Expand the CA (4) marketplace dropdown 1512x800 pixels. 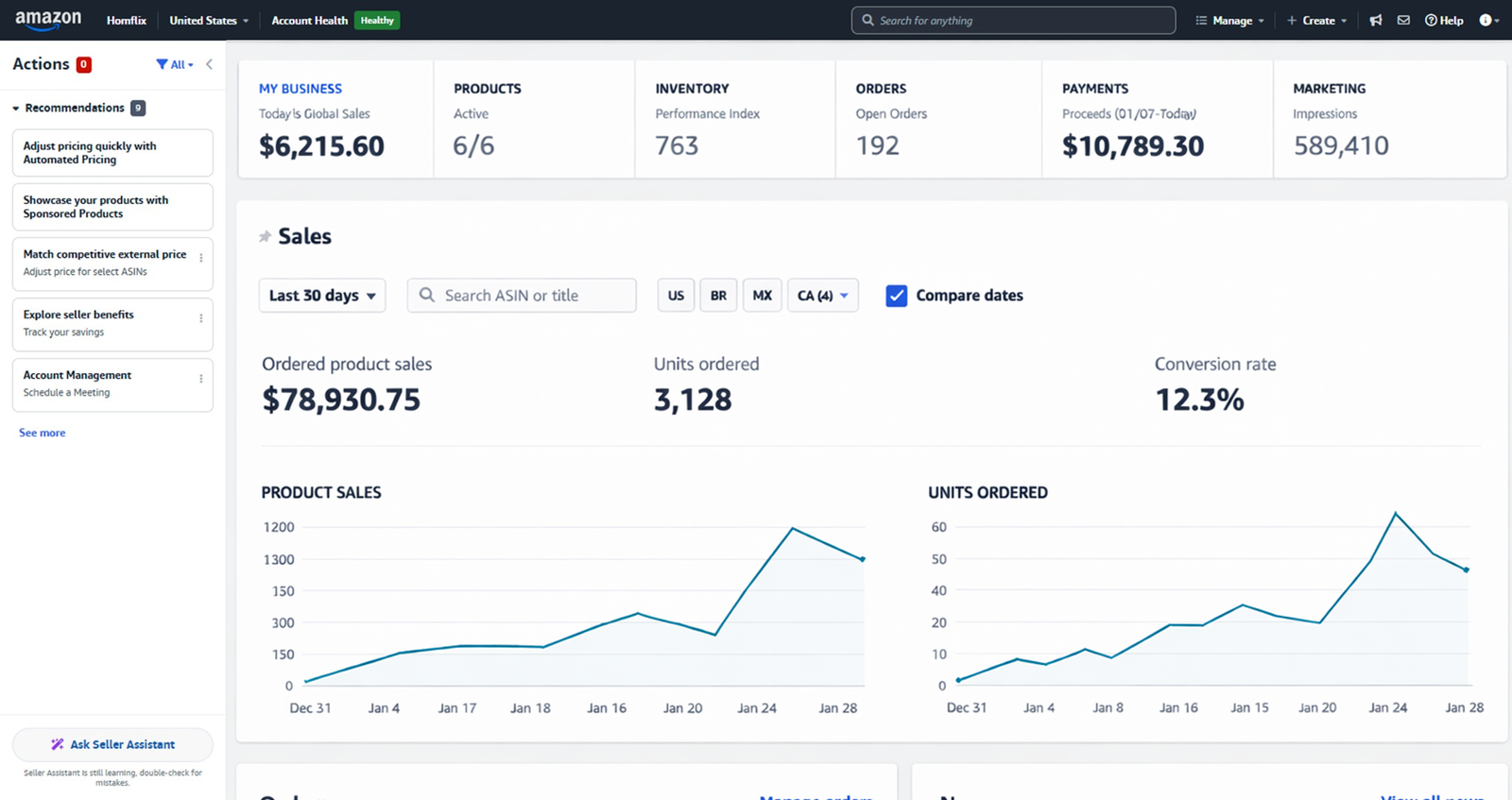click(822, 296)
